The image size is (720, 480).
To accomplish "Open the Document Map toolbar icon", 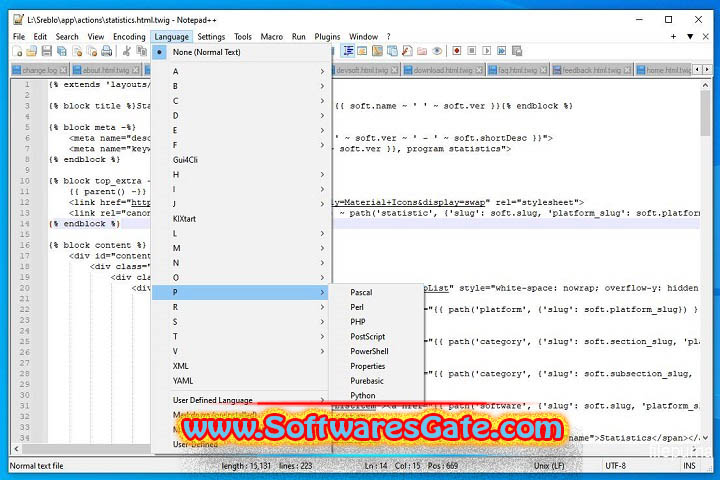I will coord(377,51).
